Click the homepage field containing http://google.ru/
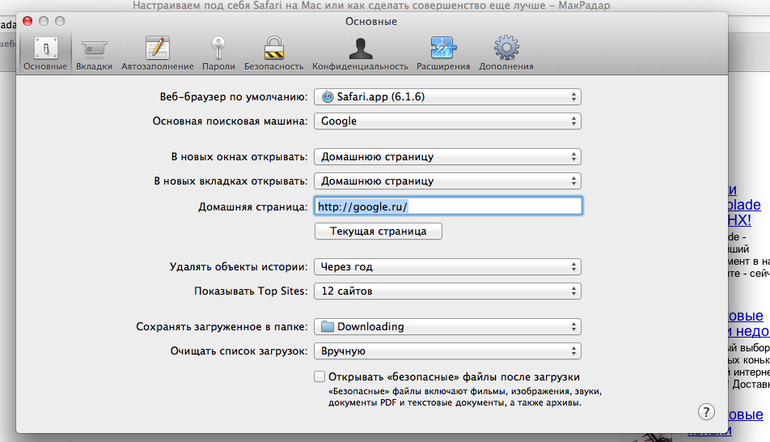The height and width of the screenshot is (442, 770). (x=448, y=206)
